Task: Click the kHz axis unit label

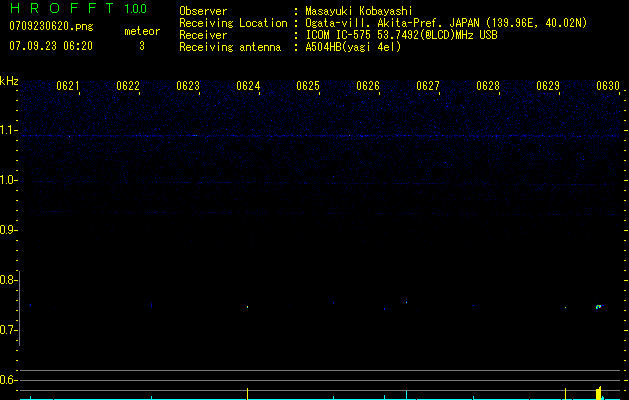Action: (9, 81)
